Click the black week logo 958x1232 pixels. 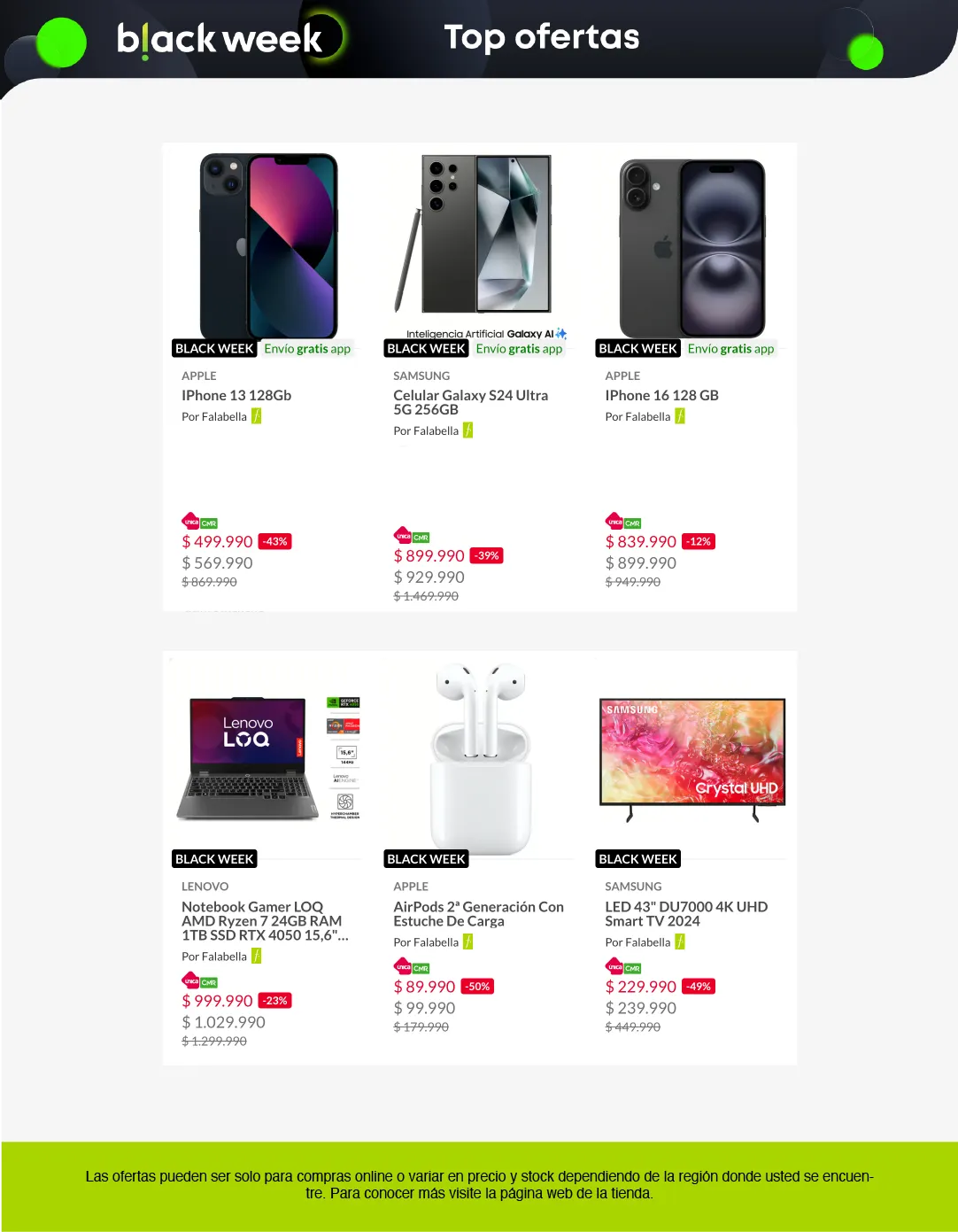pyautogui.click(x=220, y=39)
